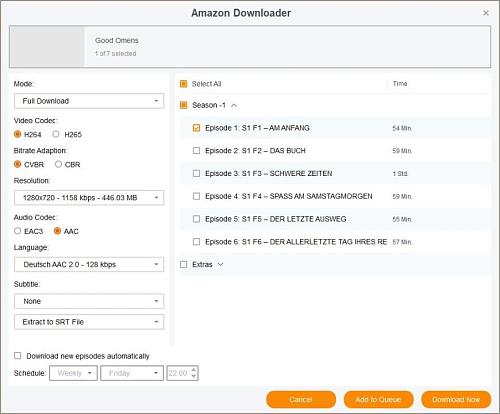Open the Mode dropdown showing Full Download
Image resolution: width=500 pixels, height=414 pixels.
(x=89, y=101)
